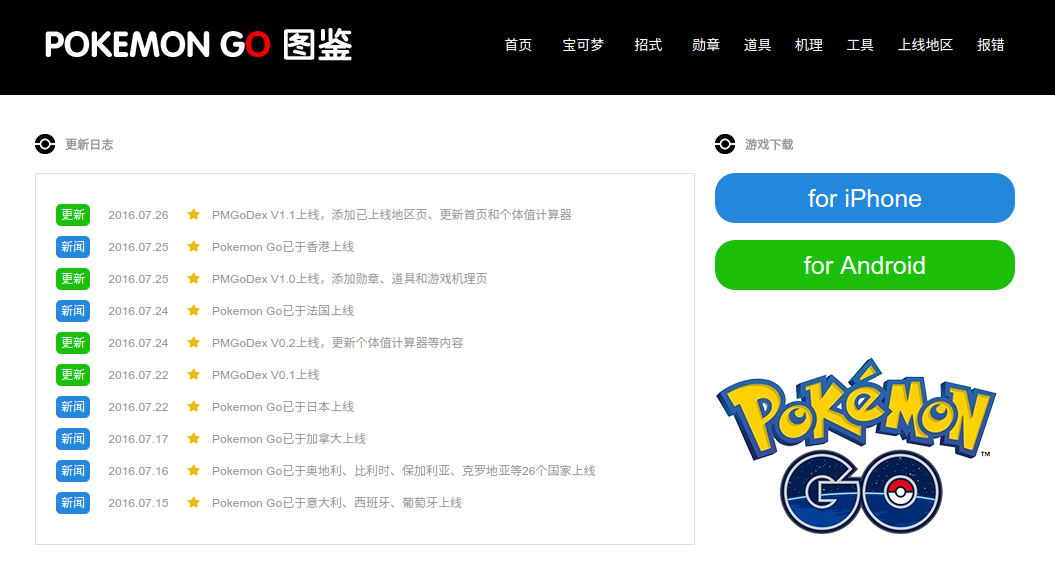Go to the 招式 page
Viewport: 1055px width, 587px height.
coord(648,45)
